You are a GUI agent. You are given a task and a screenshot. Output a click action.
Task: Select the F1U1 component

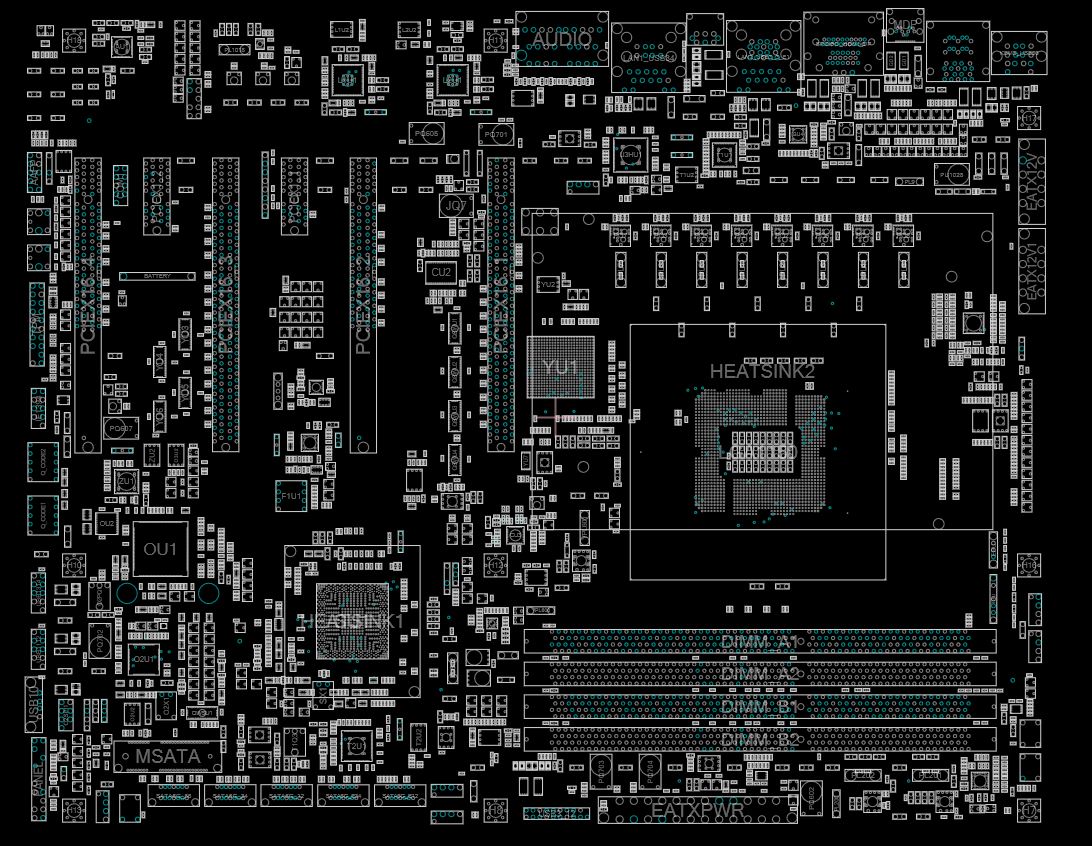pyautogui.click(x=291, y=495)
